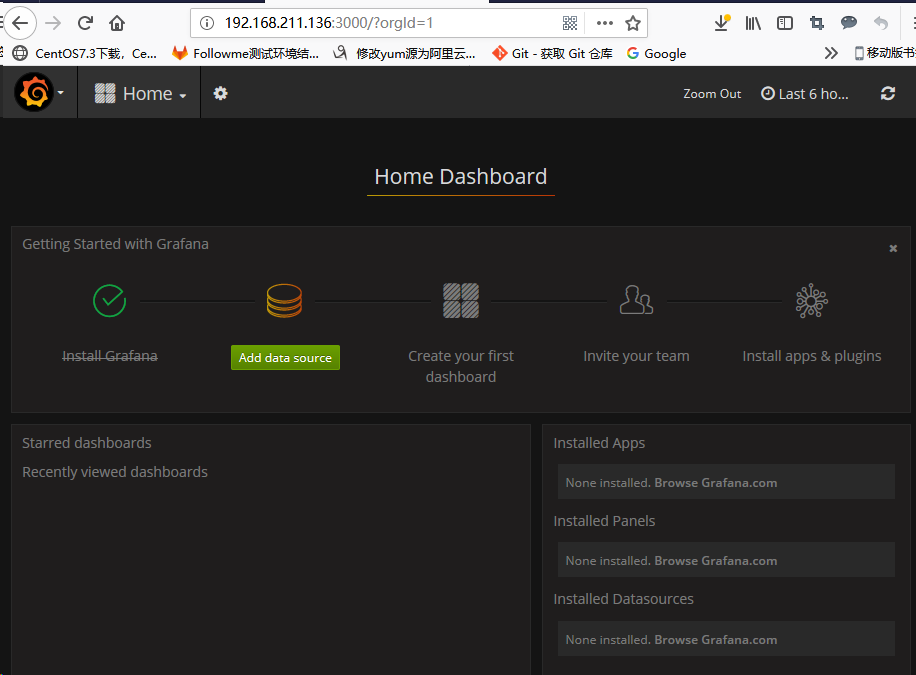Click the Home Dashboard title
The height and width of the screenshot is (675, 916).
click(461, 176)
